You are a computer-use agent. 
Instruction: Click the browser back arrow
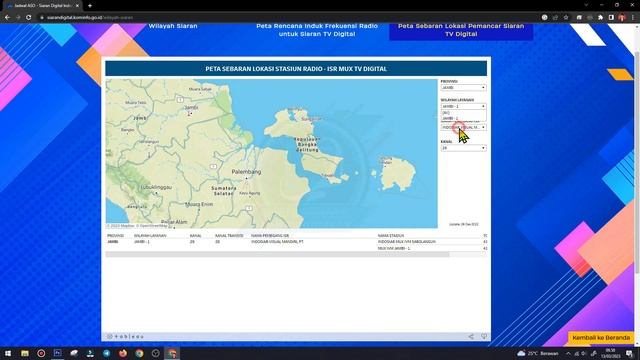pos(7,18)
